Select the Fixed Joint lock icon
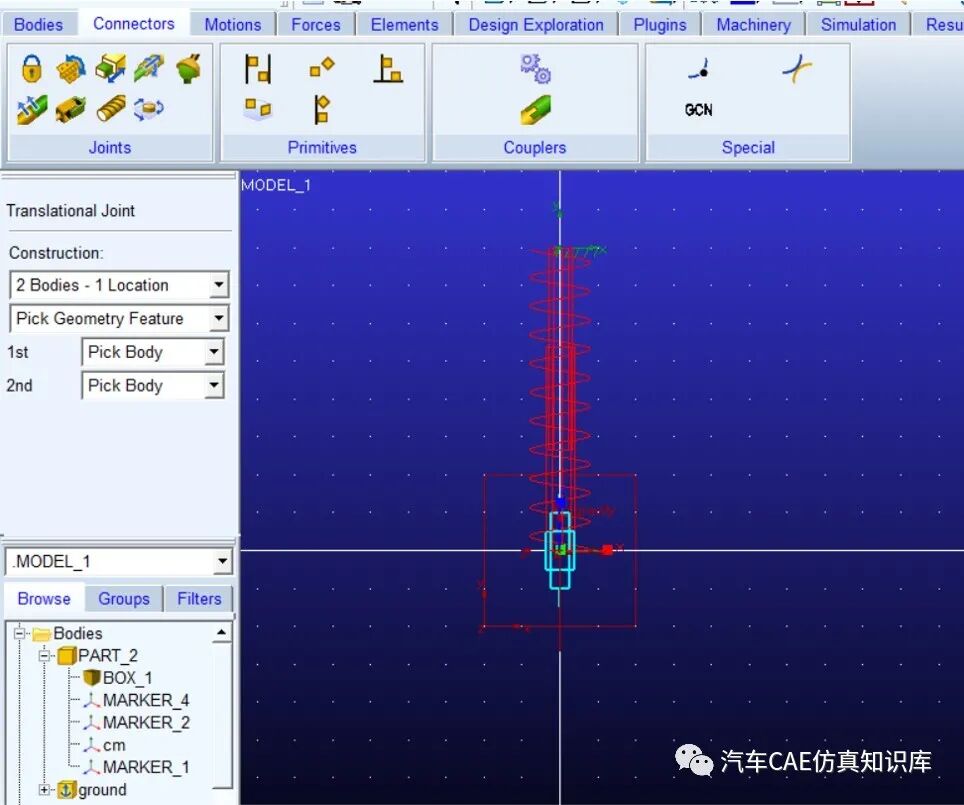Image resolution: width=964 pixels, height=805 pixels. pos(31,68)
